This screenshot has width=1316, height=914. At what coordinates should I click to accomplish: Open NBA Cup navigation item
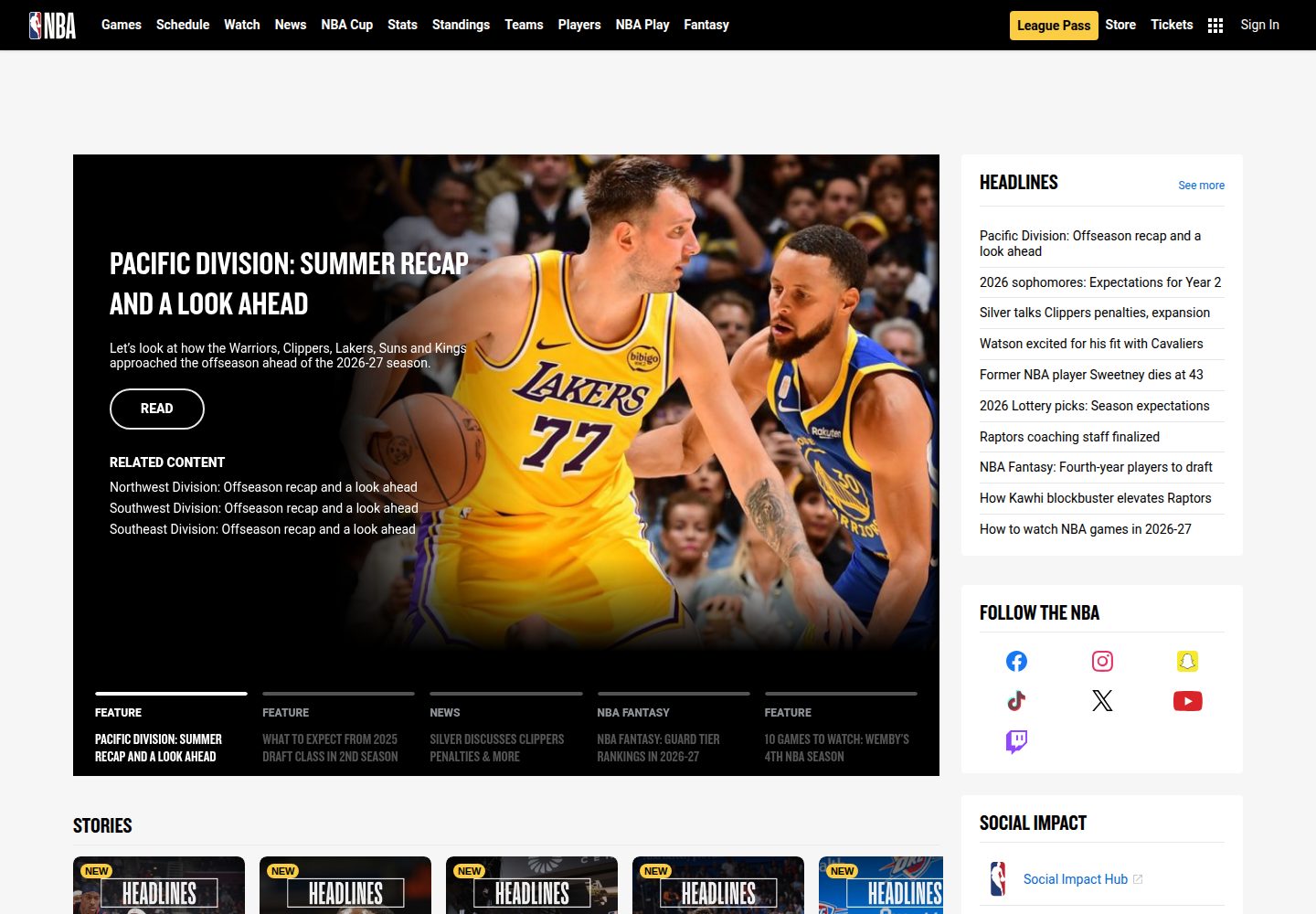[347, 25]
